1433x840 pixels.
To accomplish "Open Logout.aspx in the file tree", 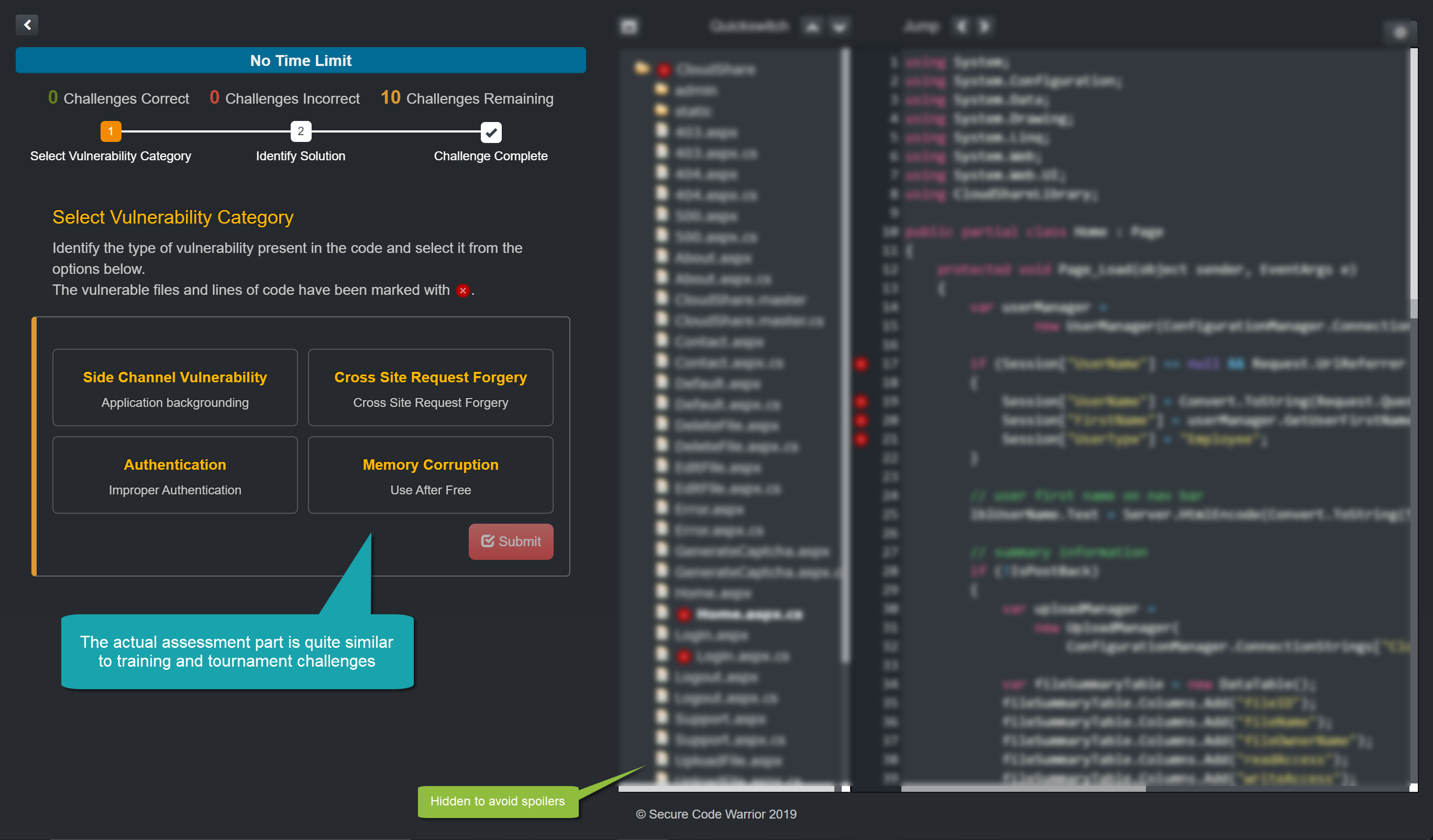I will (x=716, y=677).
